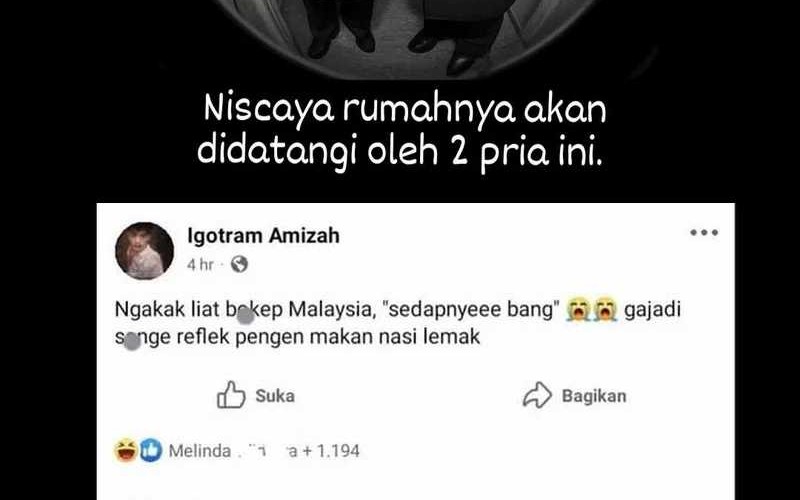
Task: Click the 4 hr post timestamp
Action: [200, 264]
